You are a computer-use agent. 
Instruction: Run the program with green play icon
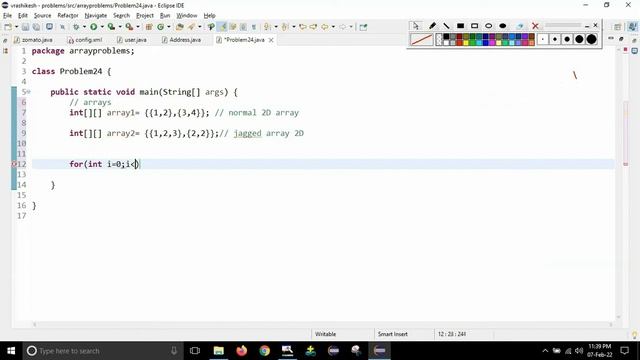[94, 27]
